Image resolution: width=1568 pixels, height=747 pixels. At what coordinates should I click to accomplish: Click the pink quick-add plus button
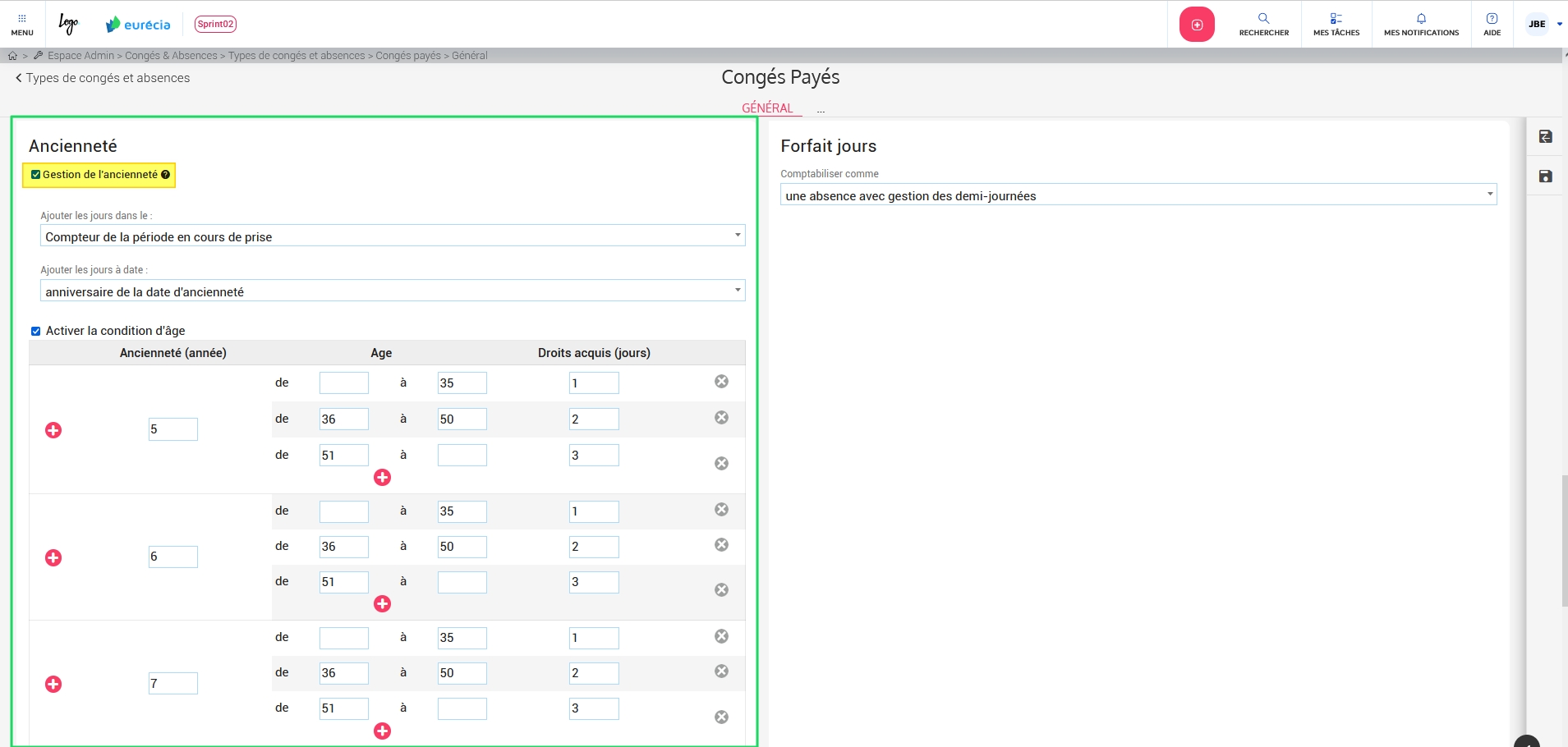coord(1197,25)
